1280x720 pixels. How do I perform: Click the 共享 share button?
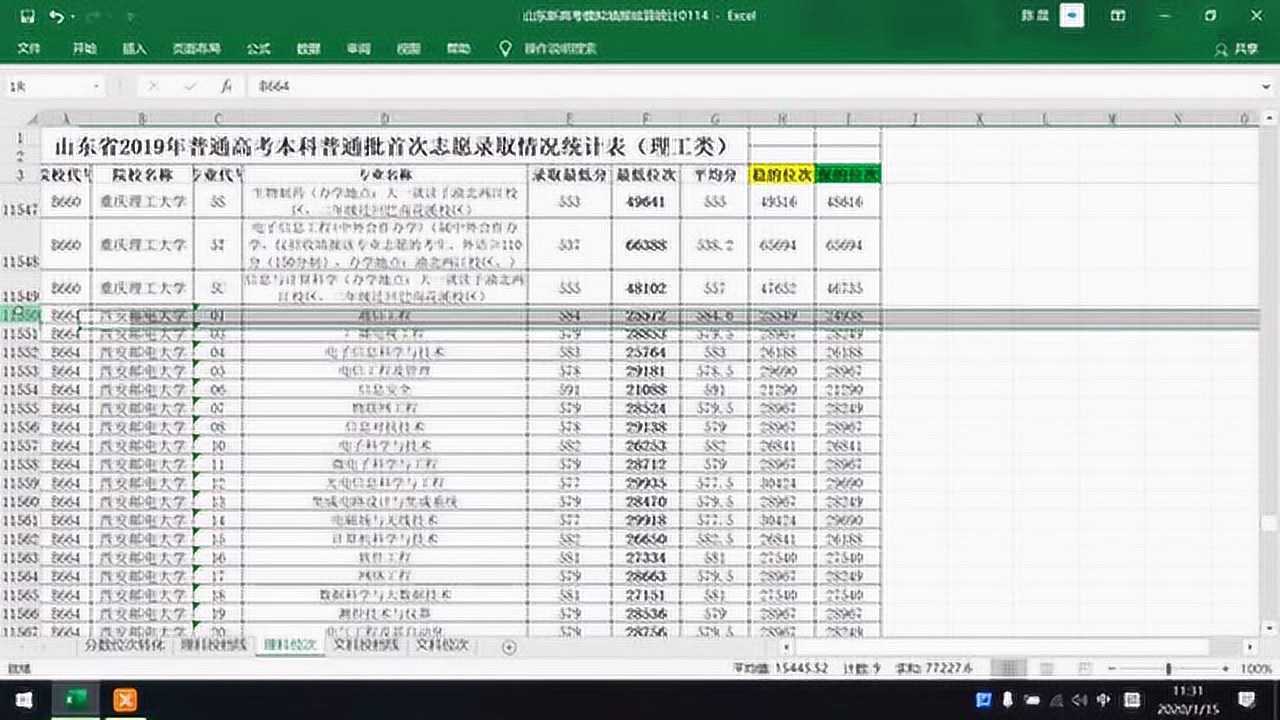click(x=1236, y=48)
